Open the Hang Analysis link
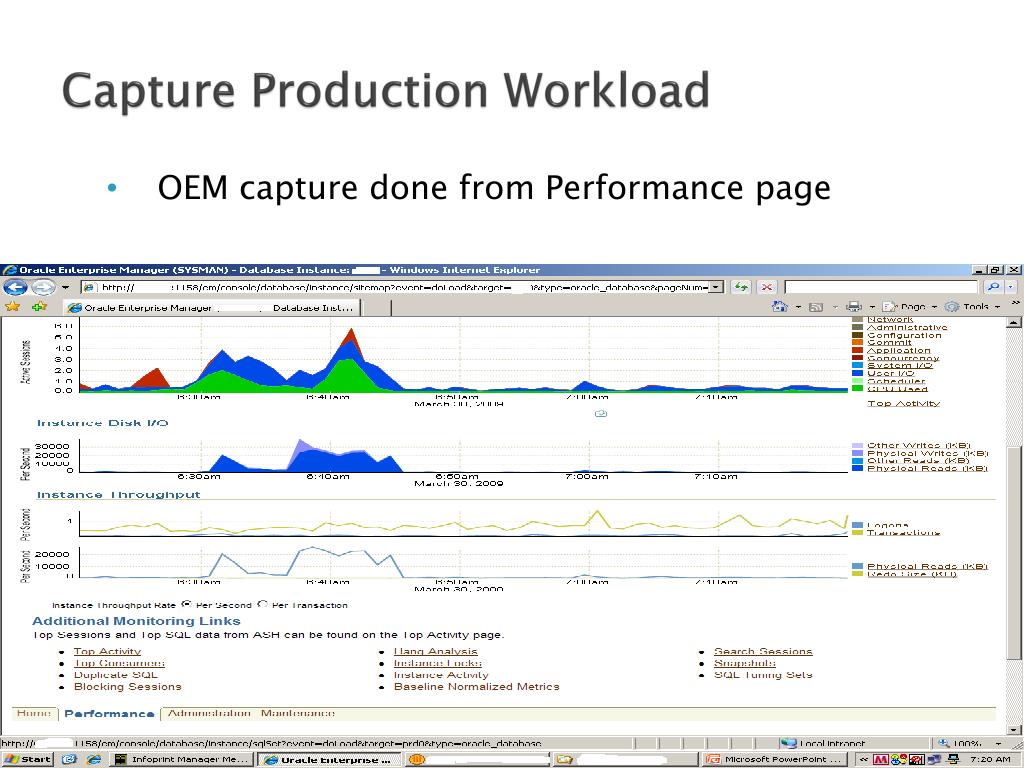1024x768 pixels. (435, 651)
